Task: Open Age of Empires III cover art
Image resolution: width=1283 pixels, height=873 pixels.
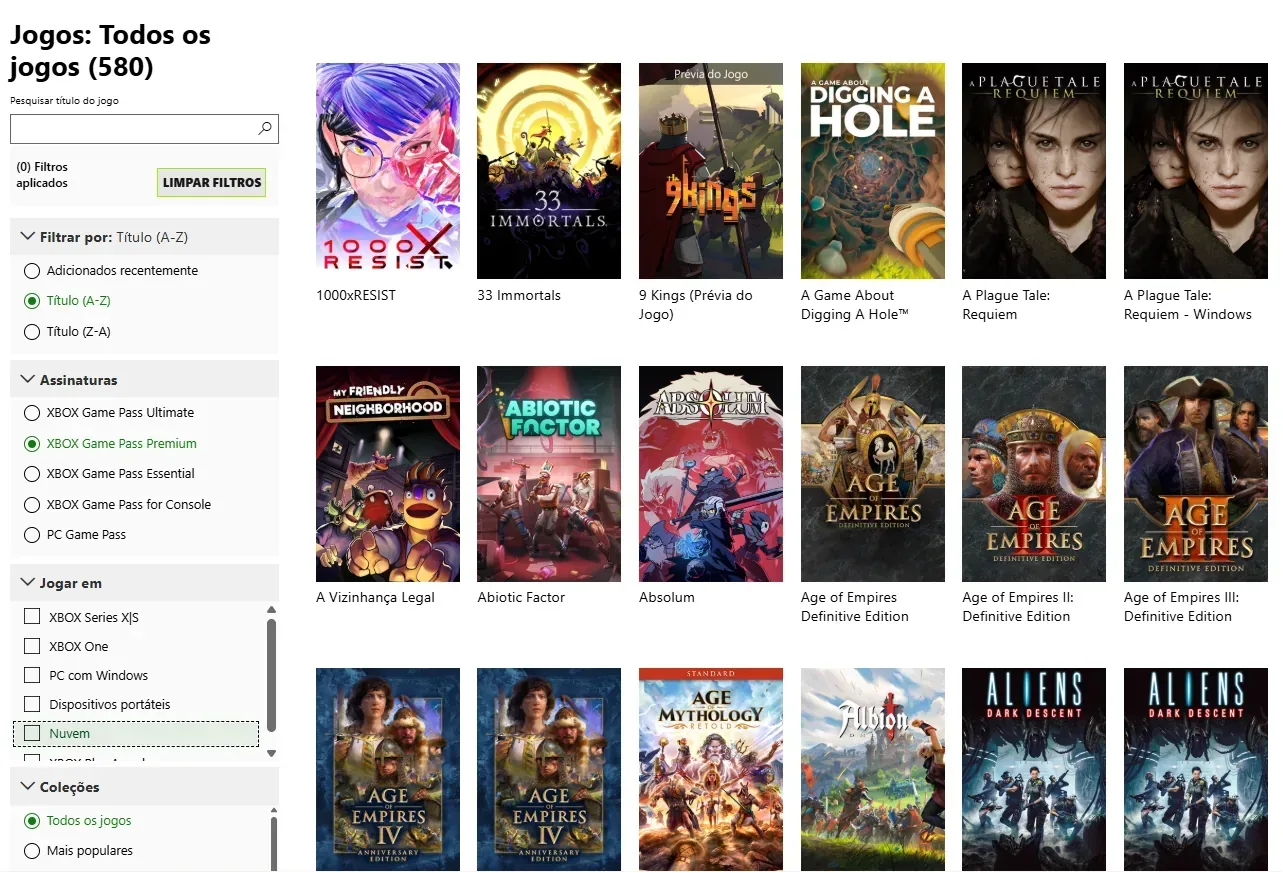Action: 1196,474
